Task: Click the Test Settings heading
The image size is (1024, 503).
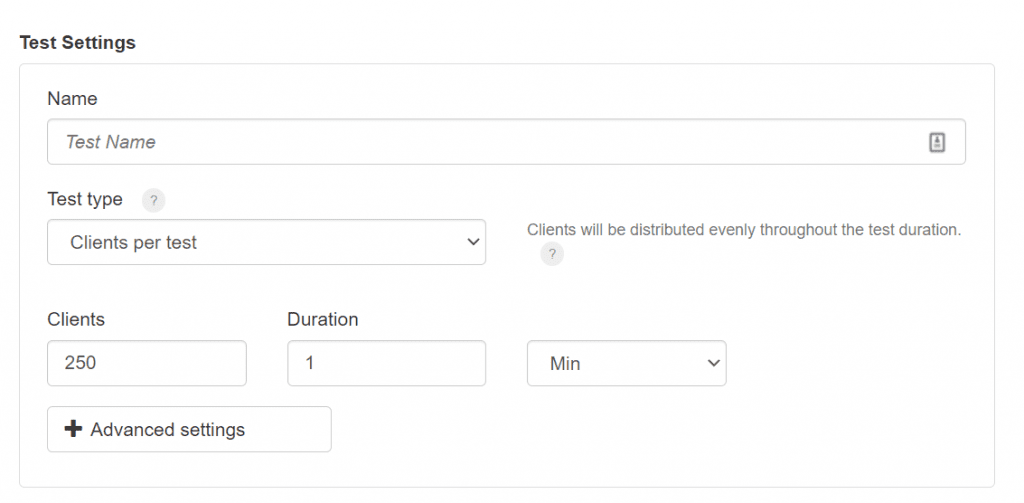Action: [x=78, y=42]
